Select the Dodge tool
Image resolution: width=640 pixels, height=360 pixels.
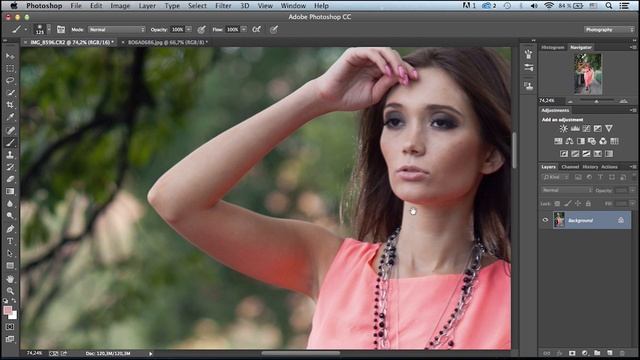tap(10, 216)
